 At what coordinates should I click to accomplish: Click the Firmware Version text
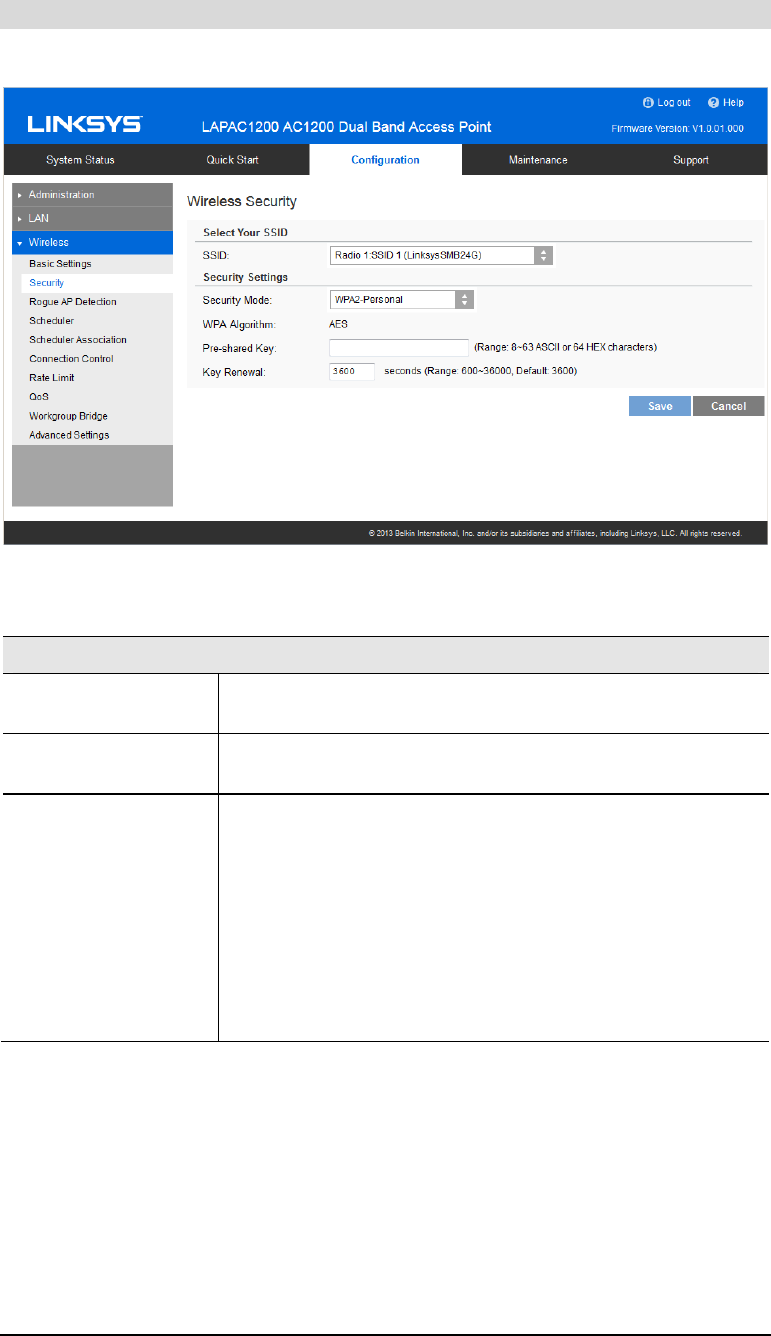pyautogui.click(x=677, y=129)
